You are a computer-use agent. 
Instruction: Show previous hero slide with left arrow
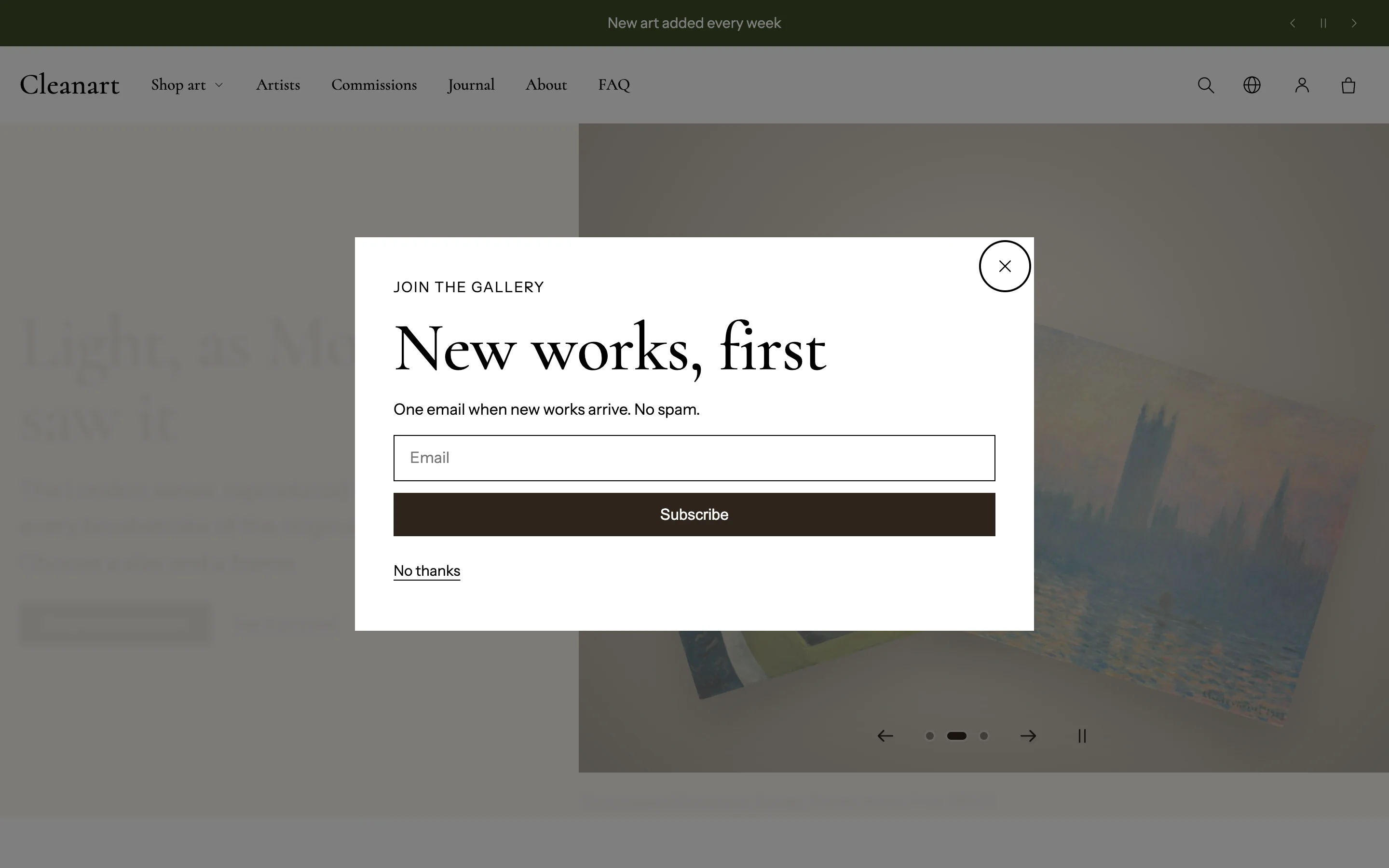pyautogui.click(x=885, y=736)
